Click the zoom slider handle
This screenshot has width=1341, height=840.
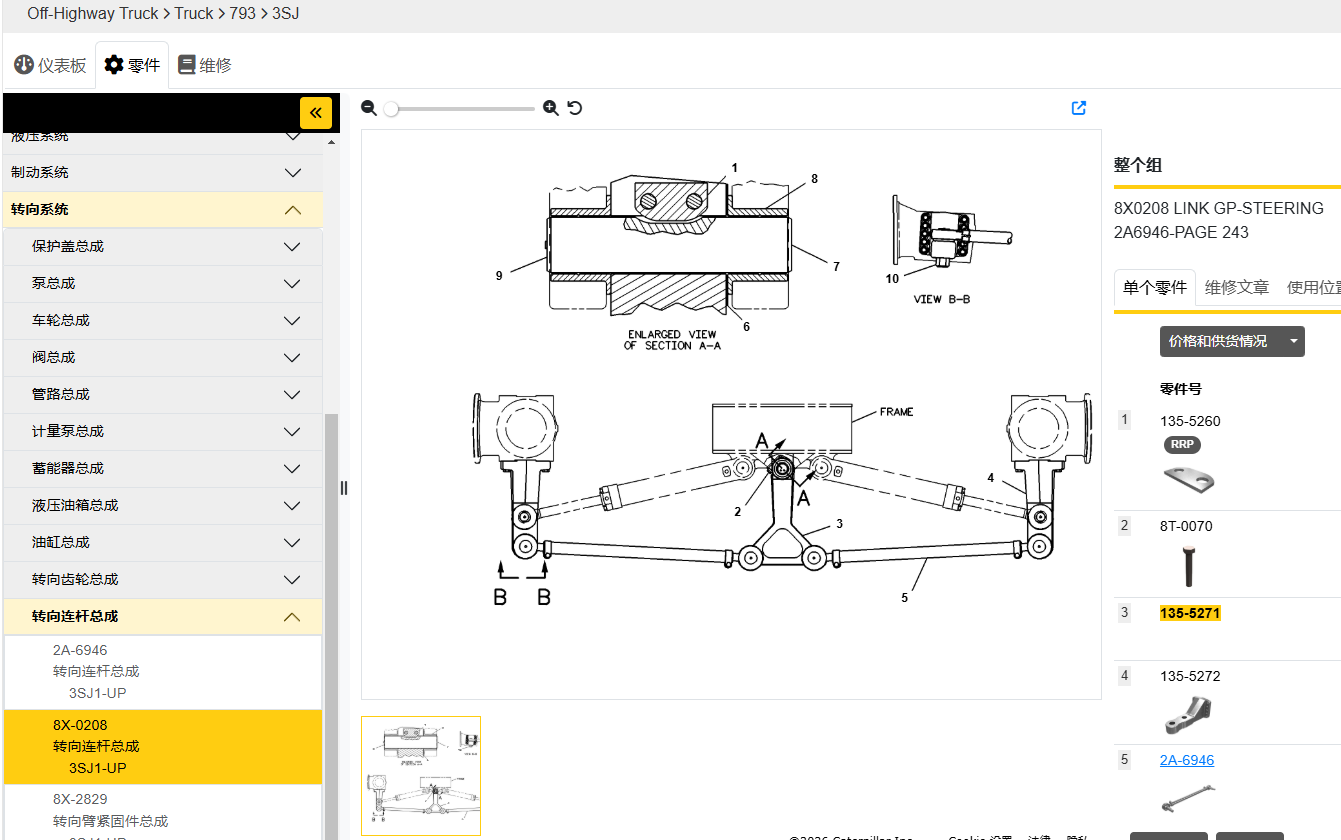pos(391,109)
